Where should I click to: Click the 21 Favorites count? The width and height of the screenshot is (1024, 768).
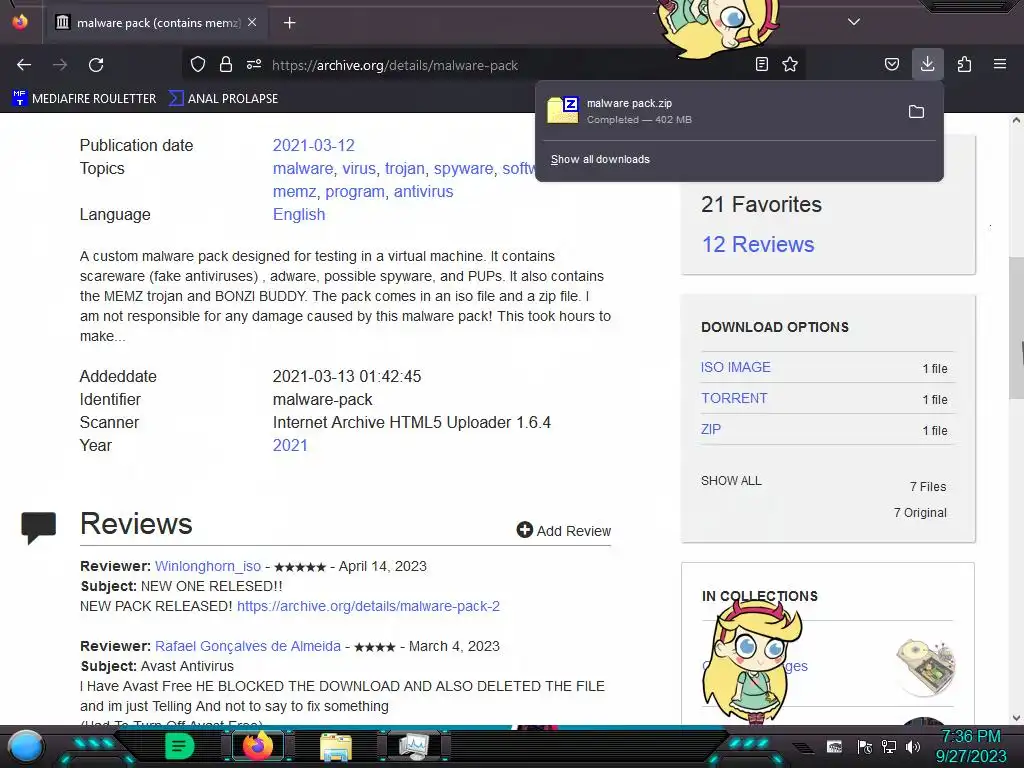pyautogui.click(x=761, y=204)
